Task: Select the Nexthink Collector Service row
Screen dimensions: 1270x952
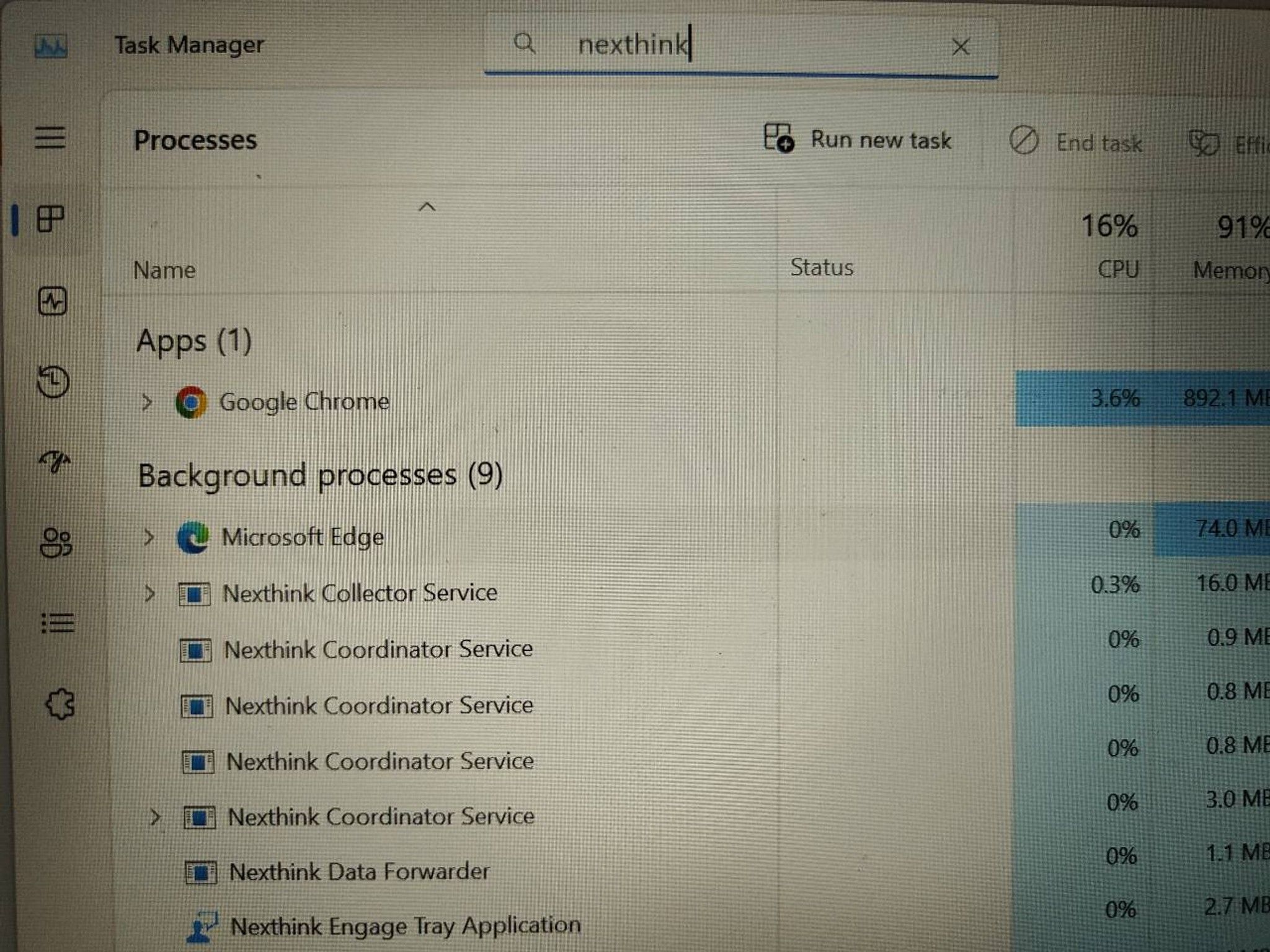Action: (688, 590)
